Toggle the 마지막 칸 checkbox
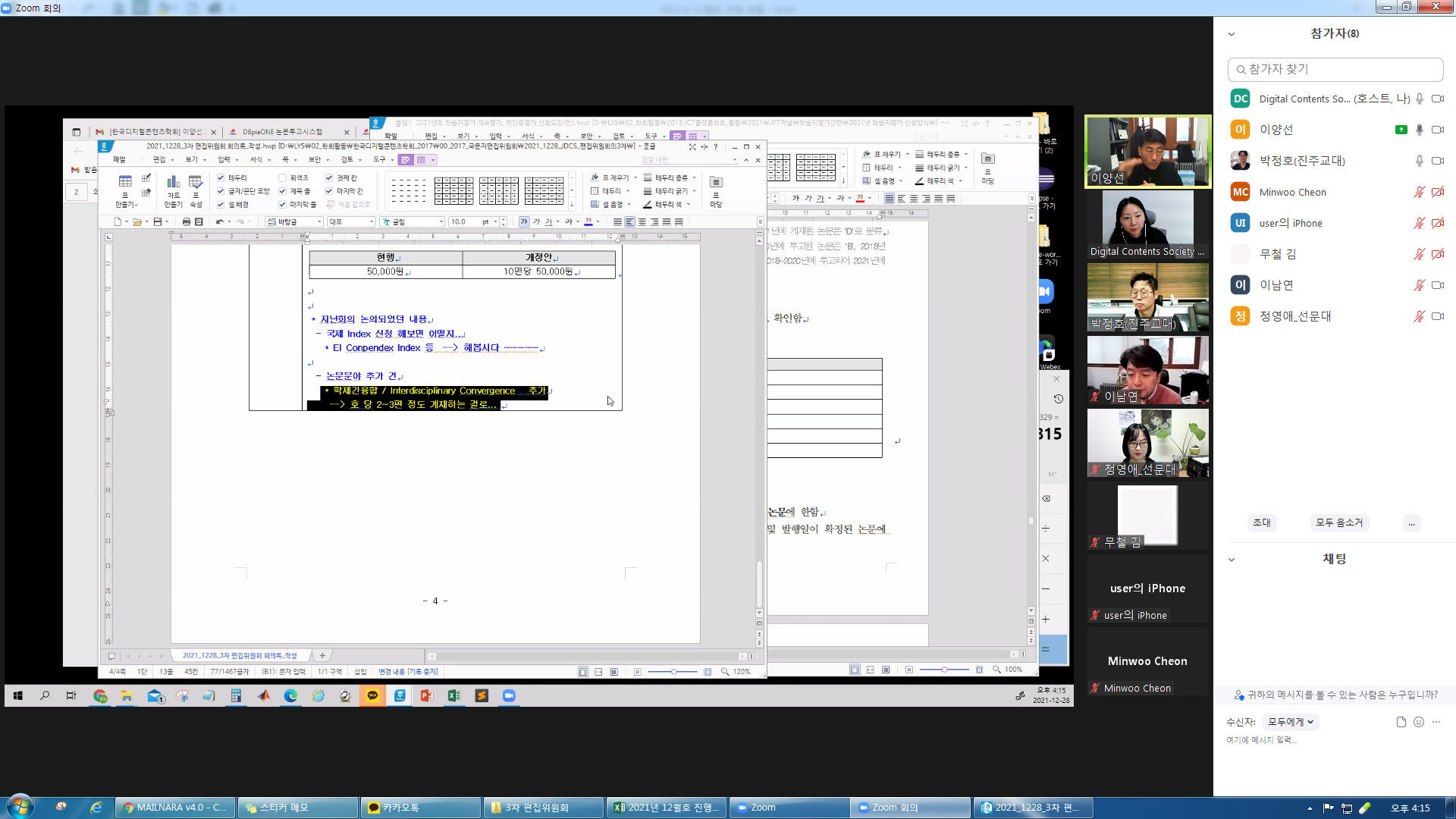Image resolution: width=1456 pixels, height=819 pixels. pyautogui.click(x=329, y=191)
